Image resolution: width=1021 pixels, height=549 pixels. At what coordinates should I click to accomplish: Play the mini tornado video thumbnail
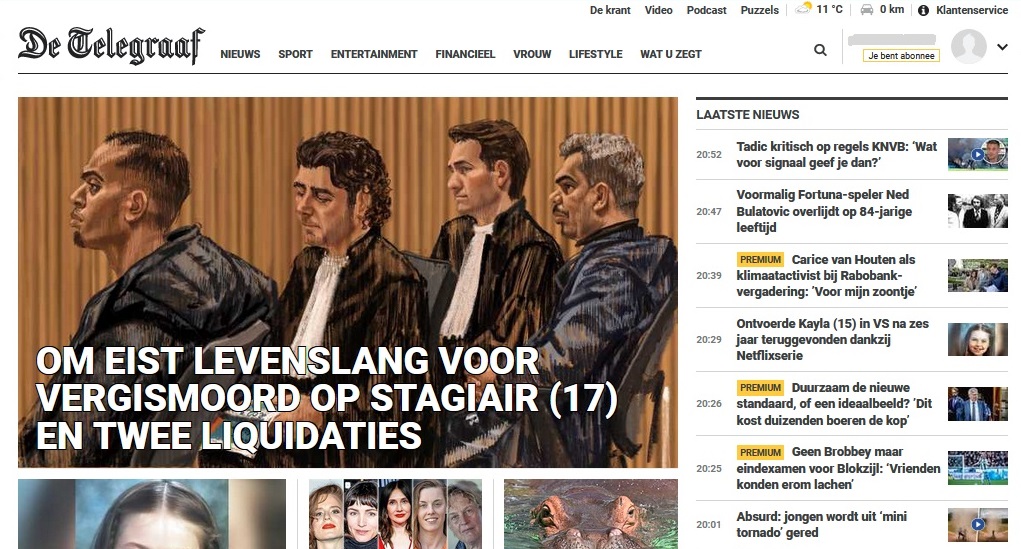(x=977, y=524)
